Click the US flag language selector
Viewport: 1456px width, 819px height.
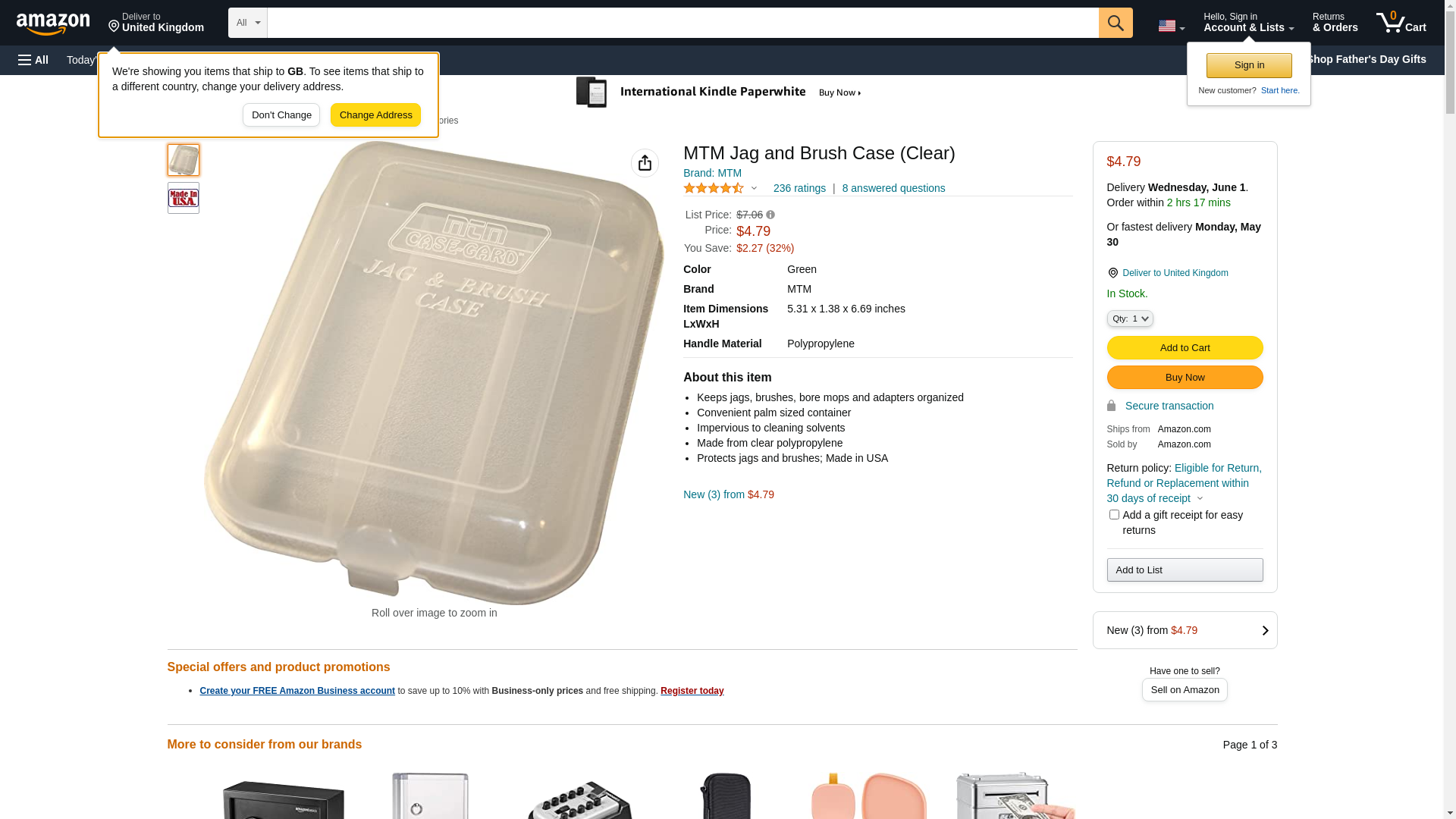pos(1171,26)
